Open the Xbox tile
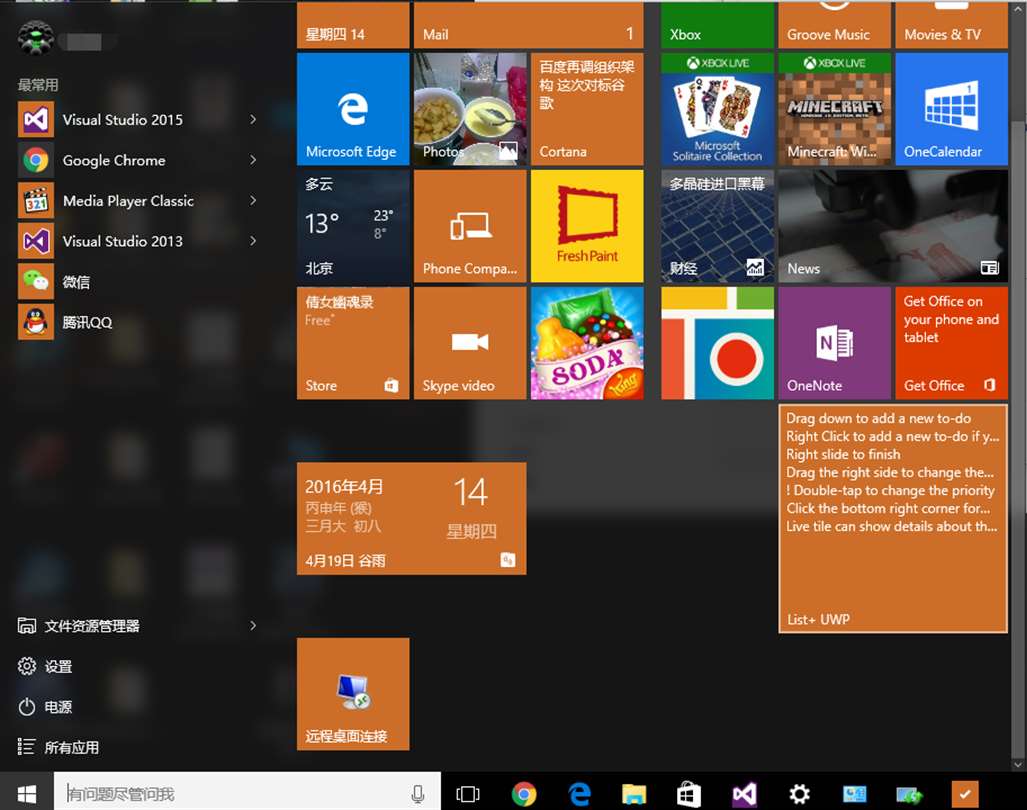 (717, 25)
